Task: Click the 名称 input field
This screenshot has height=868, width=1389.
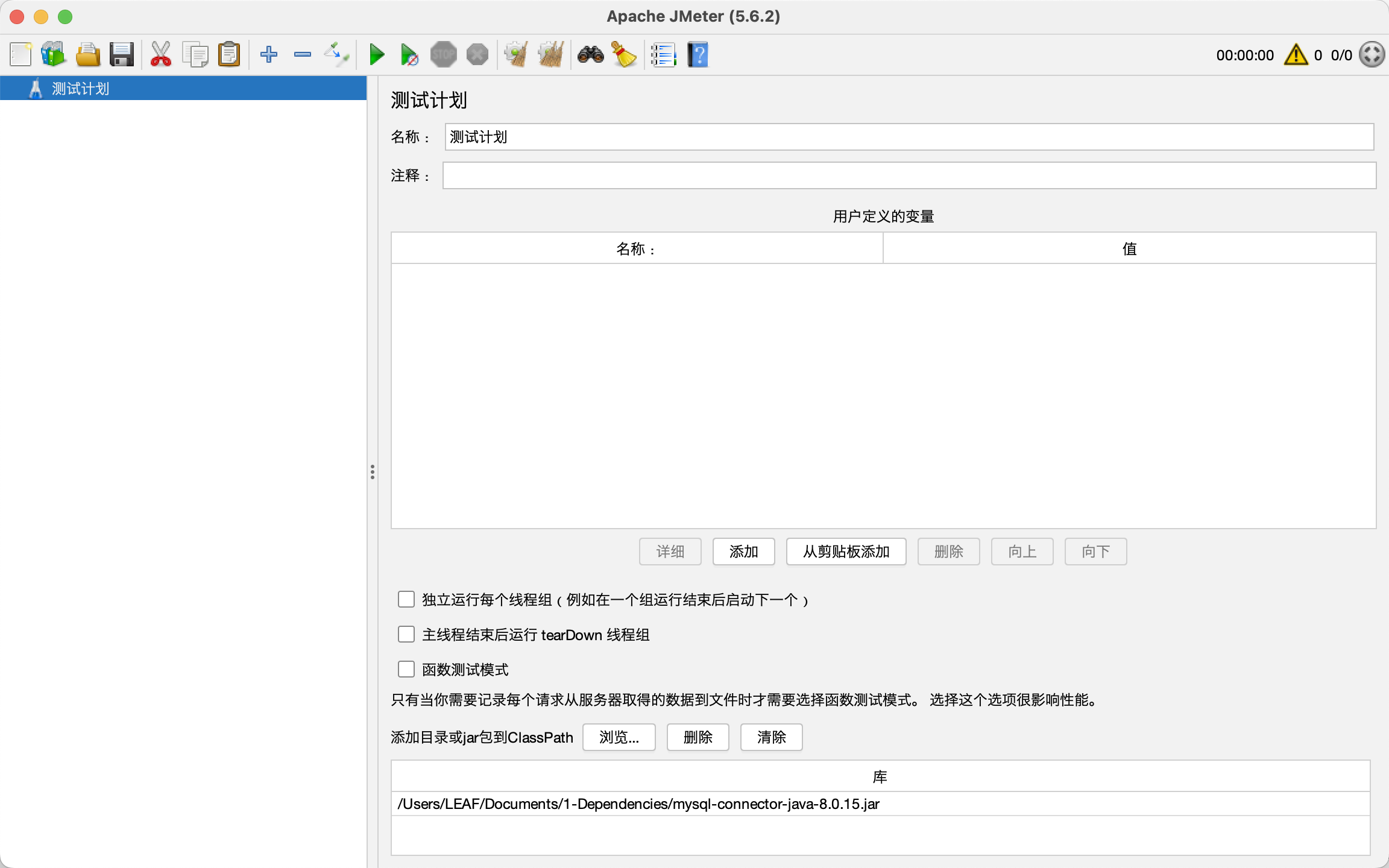Action: (909, 137)
